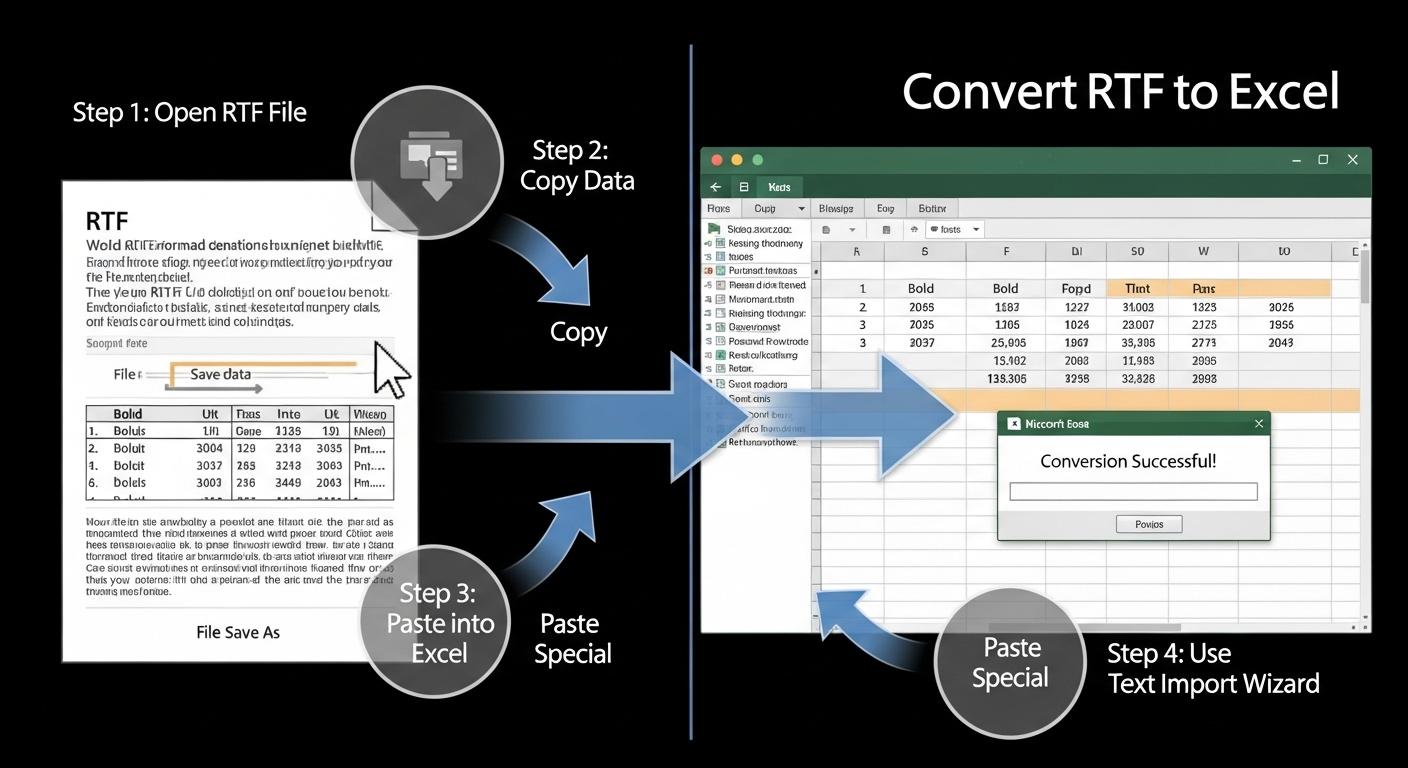Click the spreadsheet grid icon in the toolbar
The width and height of the screenshot is (1408, 768).
[x=886, y=230]
